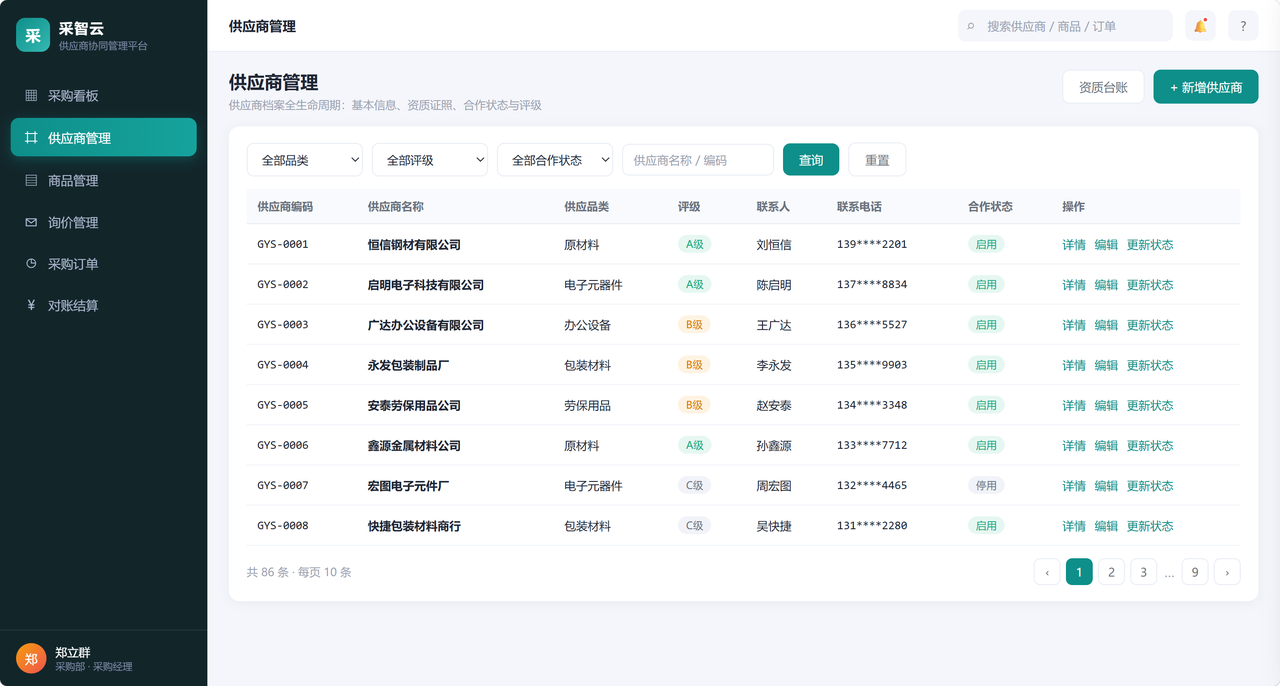Image resolution: width=1280 pixels, height=686 pixels.
Task: Go to pagination page 9
Action: coord(1195,572)
